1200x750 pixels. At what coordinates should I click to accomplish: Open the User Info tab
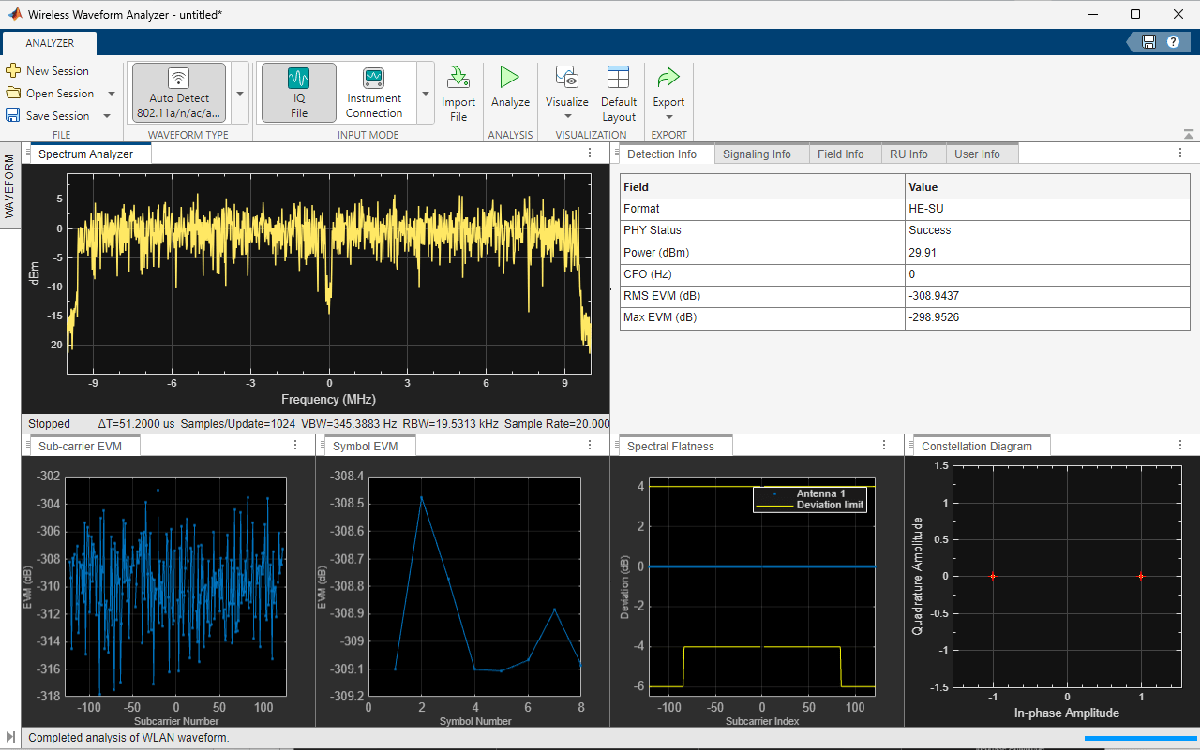pyautogui.click(x=976, y=154)
